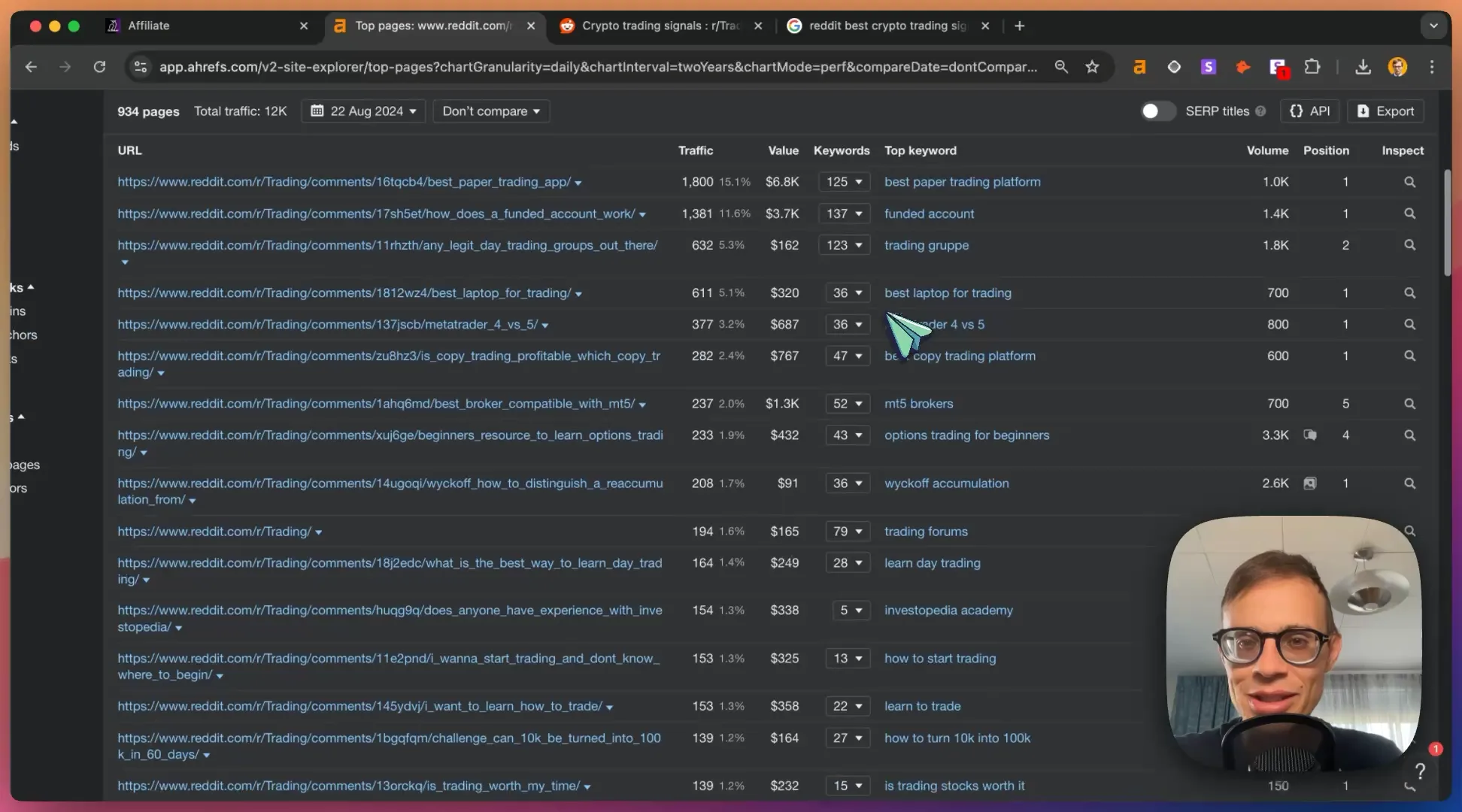Open the Ahrefs browser extension
1462x812 pixels.
pyautogui.click(x=1139, y=67)
